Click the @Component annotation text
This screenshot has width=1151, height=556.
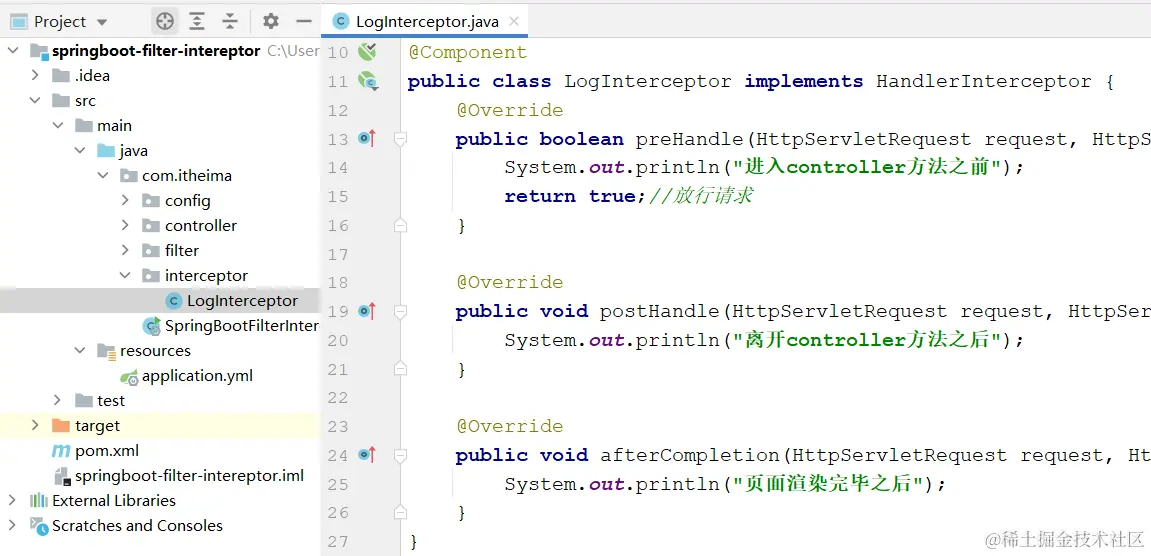click(468, 52)
